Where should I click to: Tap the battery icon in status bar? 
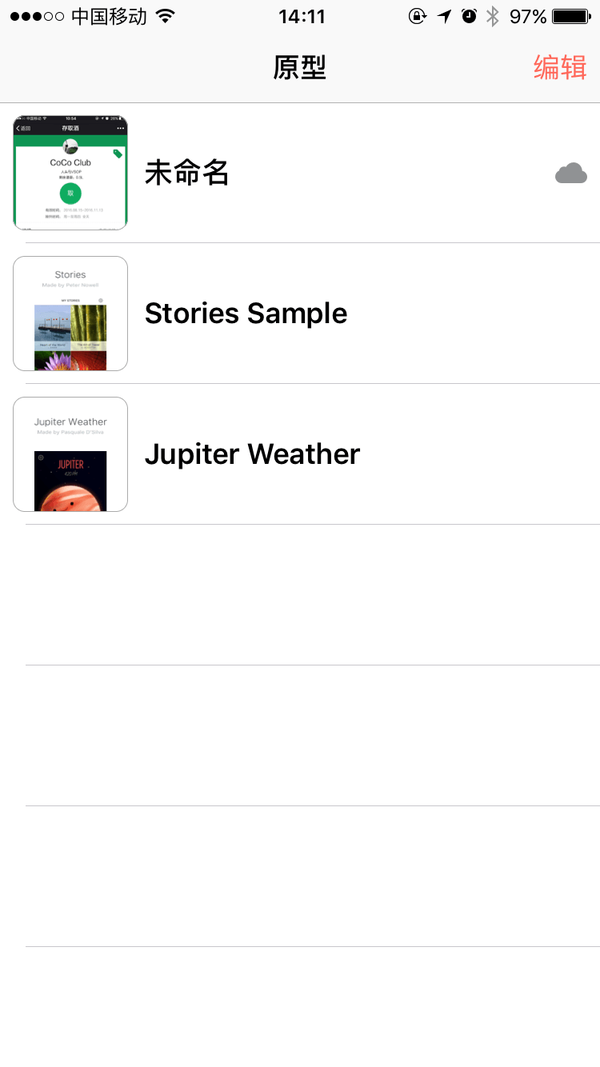[571, 16]
